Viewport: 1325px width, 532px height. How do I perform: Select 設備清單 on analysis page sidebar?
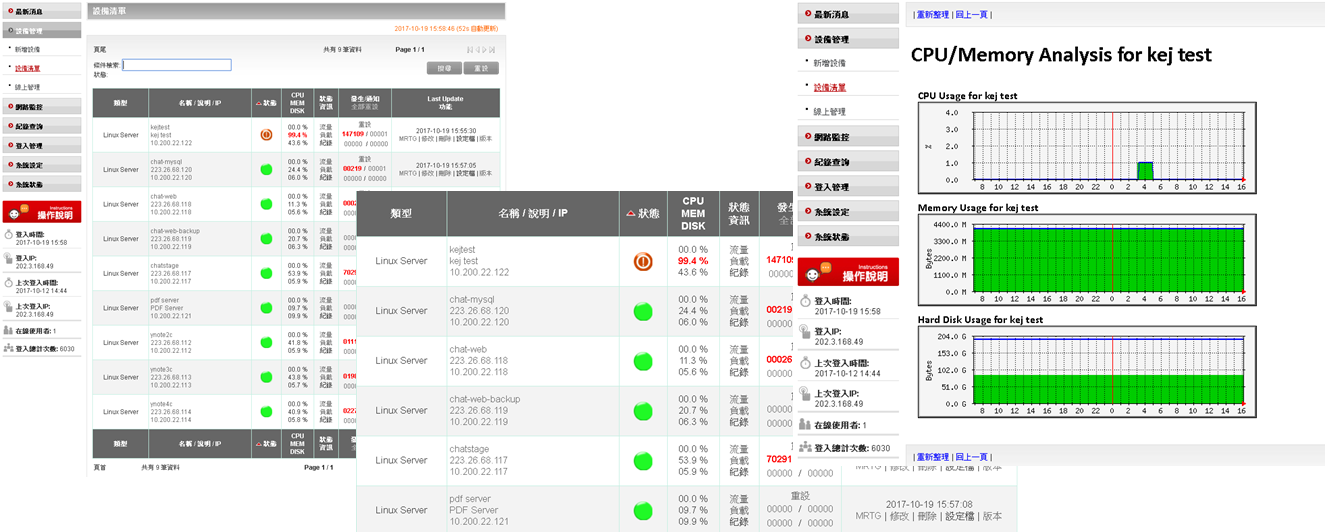point(829,88)
